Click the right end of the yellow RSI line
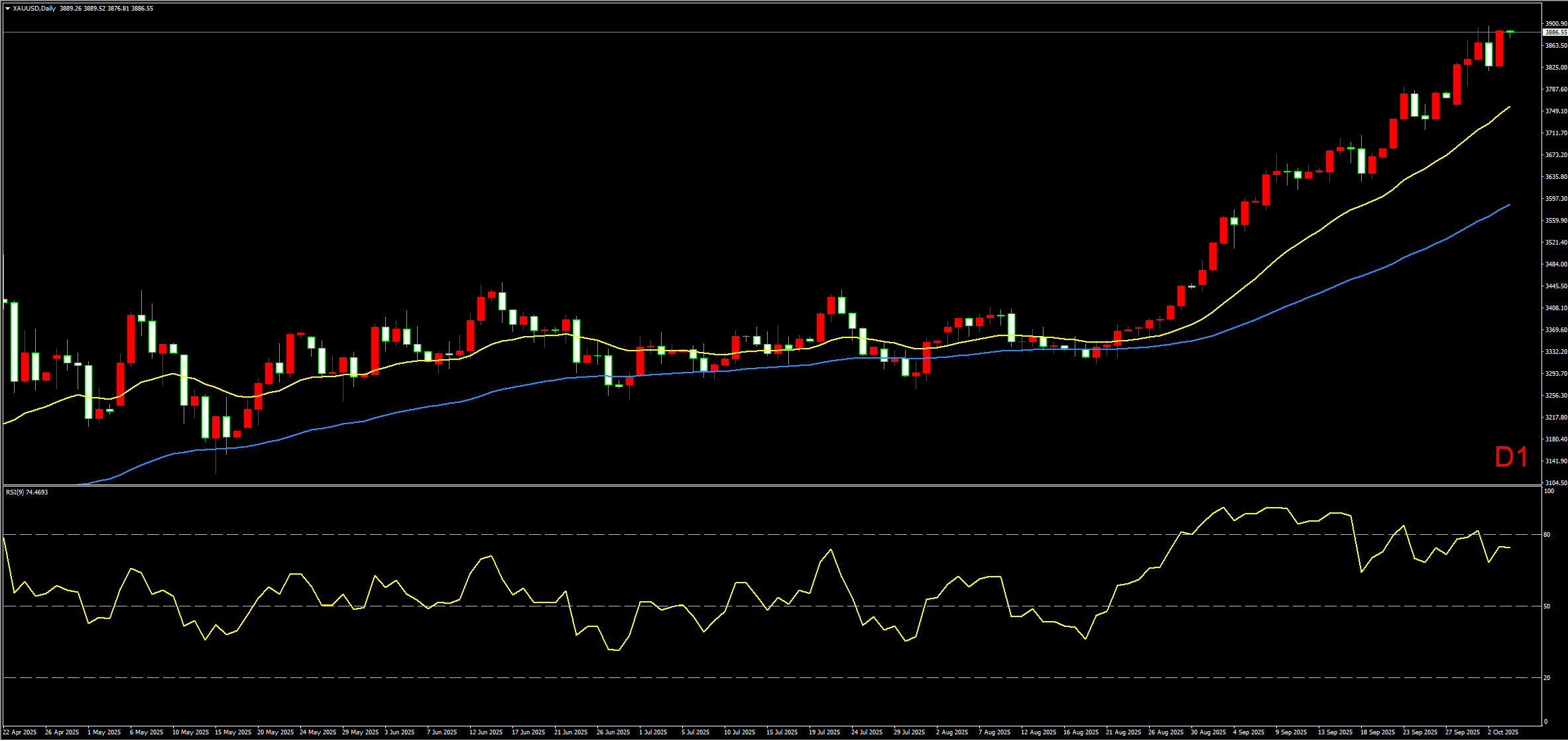This screenshot has width=1568, height=741. tap(1510, 547)
